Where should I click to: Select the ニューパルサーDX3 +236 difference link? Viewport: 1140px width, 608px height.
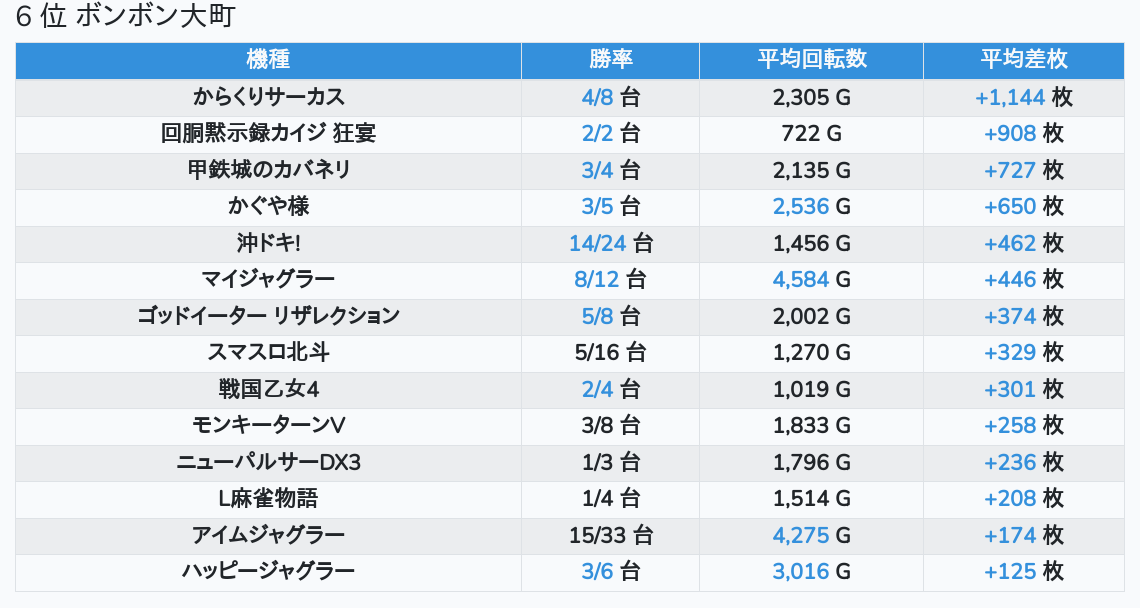(x=1010, y=462)
